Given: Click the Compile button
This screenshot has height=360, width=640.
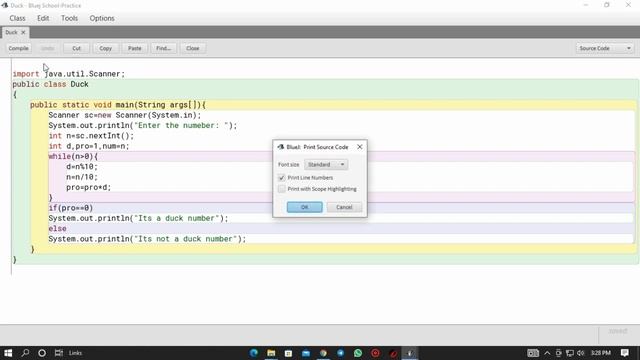Looking at the screenshot, I should 18,48.
